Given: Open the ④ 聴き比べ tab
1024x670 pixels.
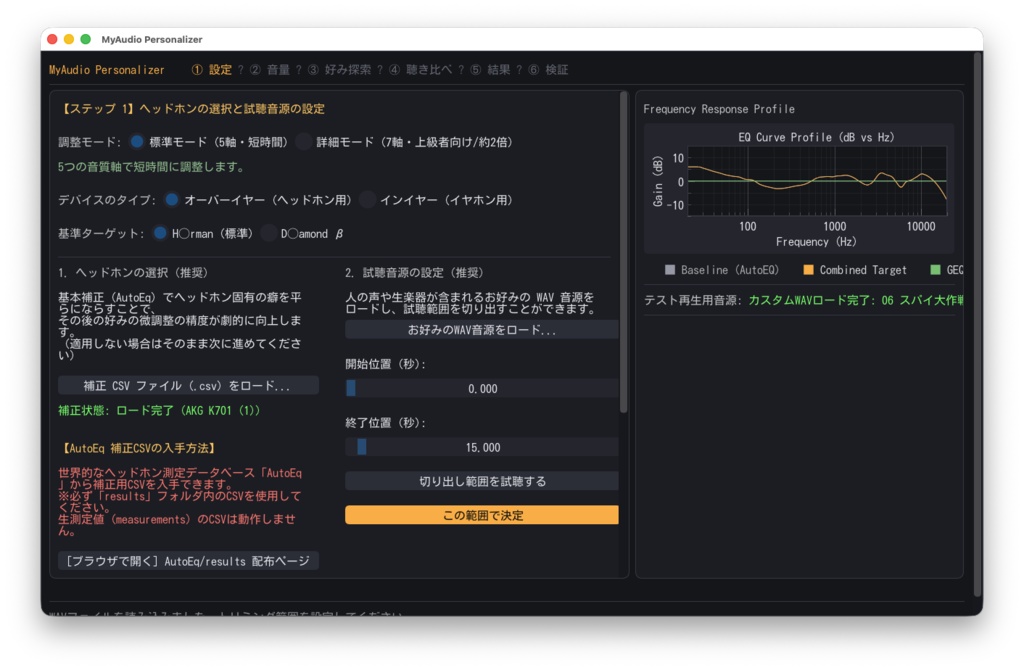Looking at the screenshot, I should pyautogui.click(x=420, y=70).
